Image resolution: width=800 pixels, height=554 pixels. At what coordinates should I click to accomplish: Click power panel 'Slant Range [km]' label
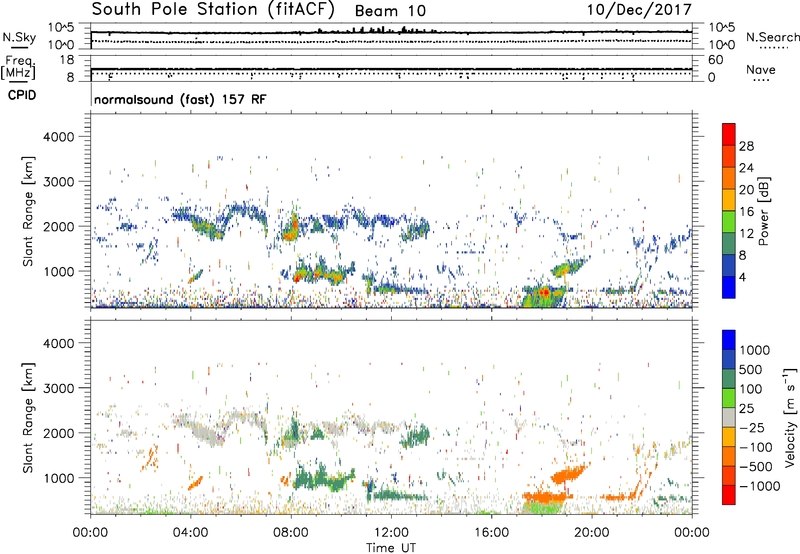28,211
